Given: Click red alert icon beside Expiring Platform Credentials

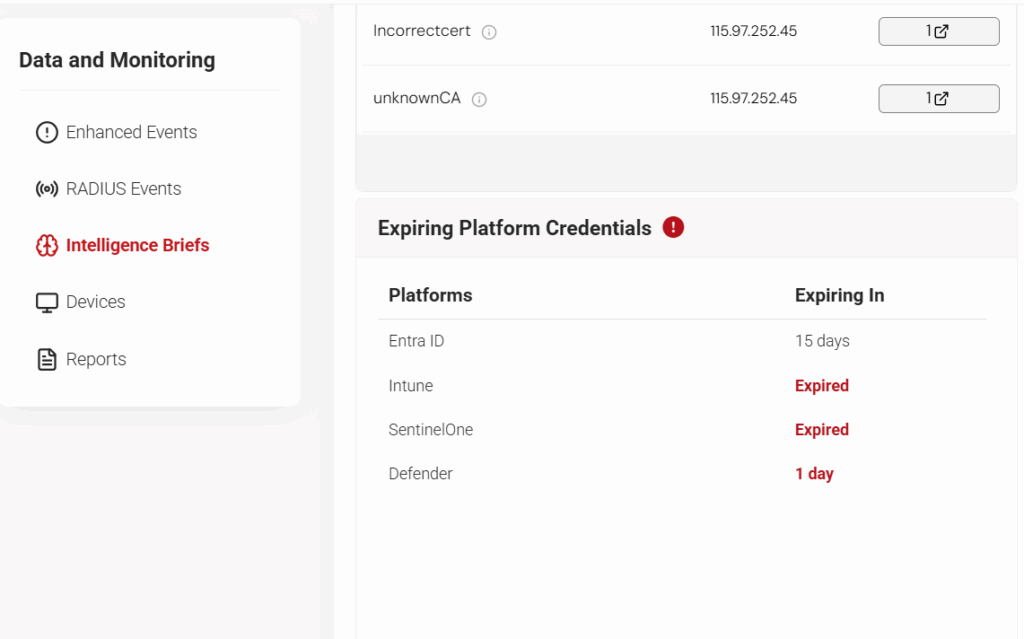Looking at the screenshot, I should click(x=673, y=228).
